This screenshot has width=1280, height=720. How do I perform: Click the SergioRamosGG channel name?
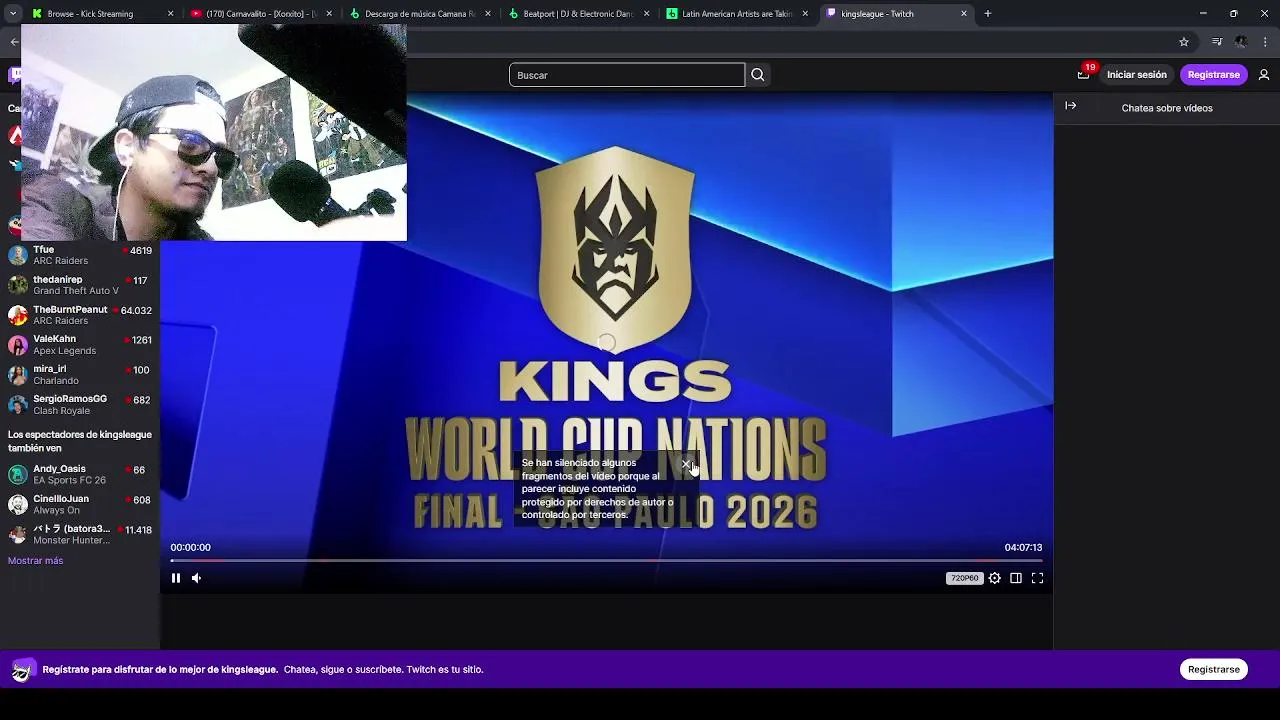click(x=70, y=399)
